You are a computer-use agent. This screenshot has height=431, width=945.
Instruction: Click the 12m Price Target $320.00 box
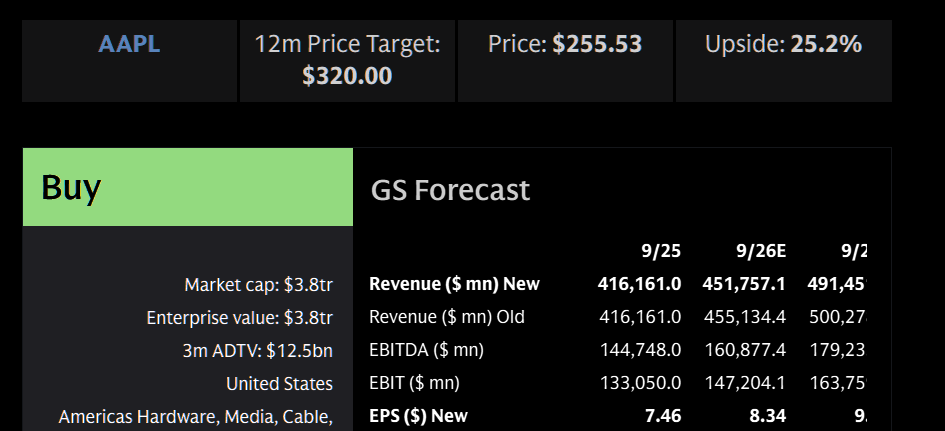click(347, 60)
